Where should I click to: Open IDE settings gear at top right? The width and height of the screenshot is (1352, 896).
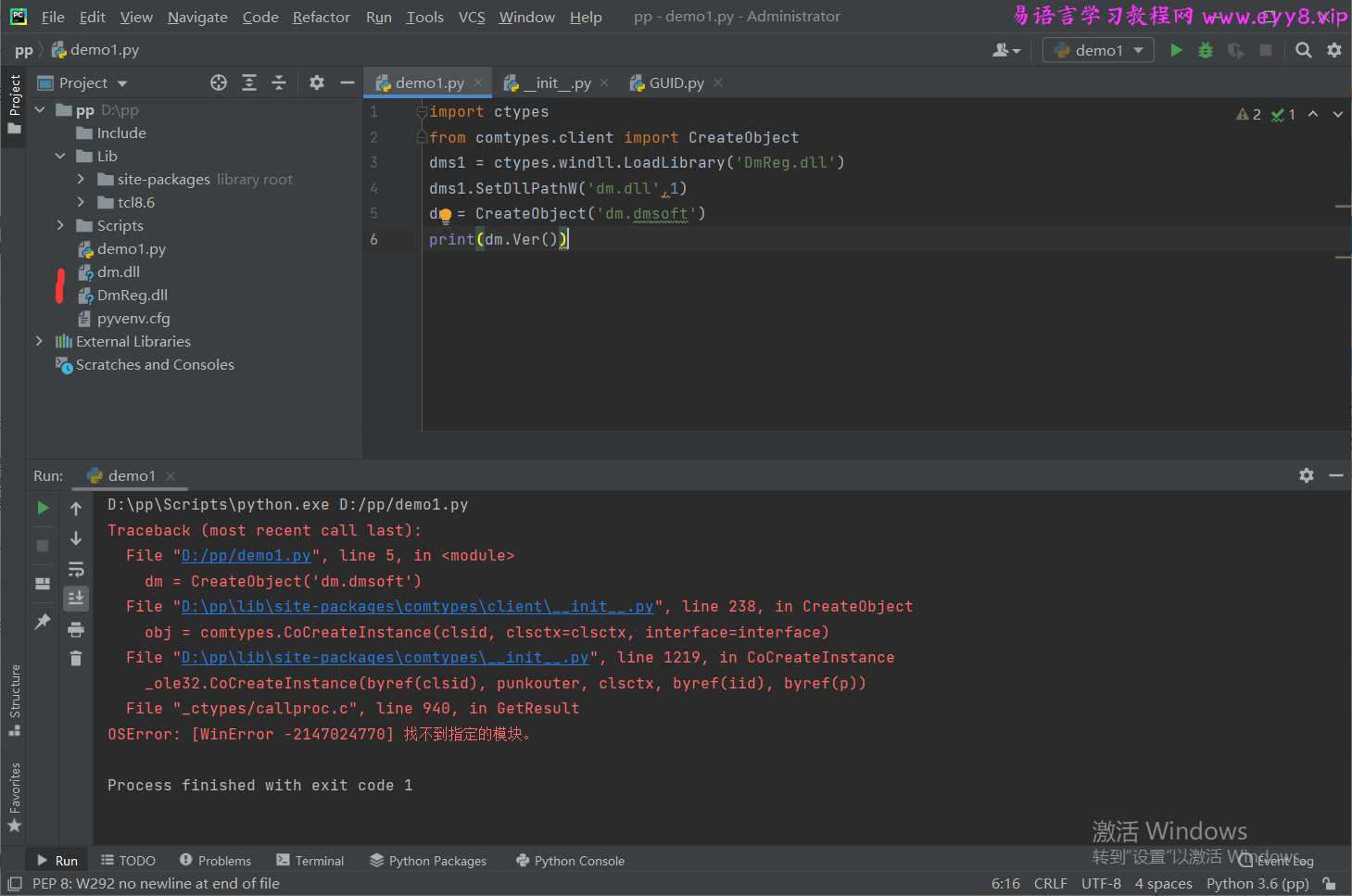[1334, 50]
